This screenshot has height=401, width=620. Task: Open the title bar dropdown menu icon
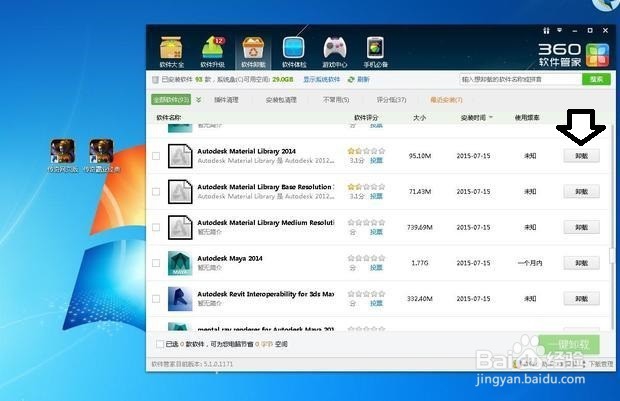tap(560, 30)
